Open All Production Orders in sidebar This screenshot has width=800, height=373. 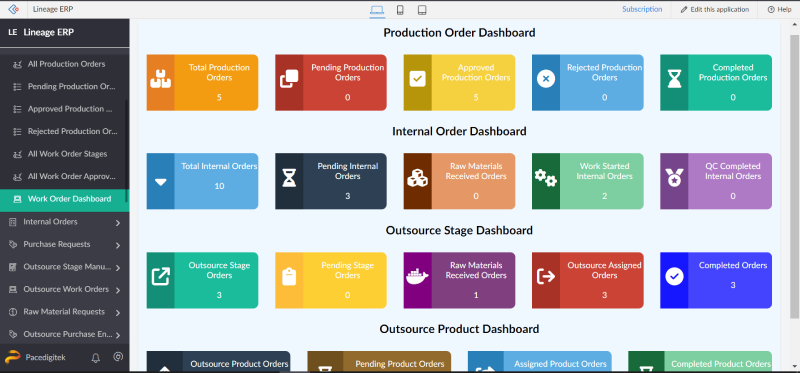click(x=64, y=64)
